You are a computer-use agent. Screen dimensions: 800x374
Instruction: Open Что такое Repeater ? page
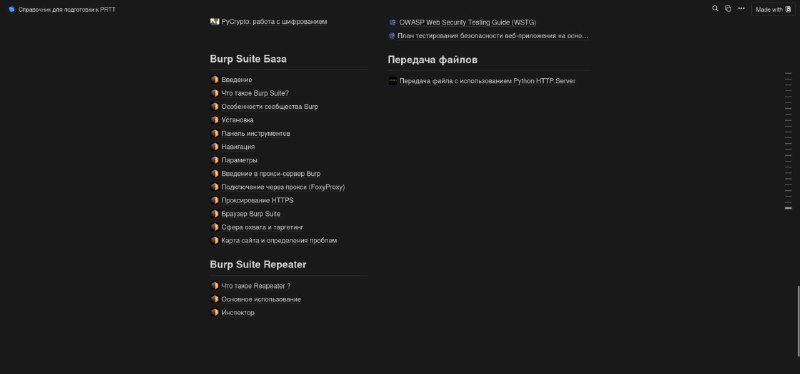click(256, 286)
